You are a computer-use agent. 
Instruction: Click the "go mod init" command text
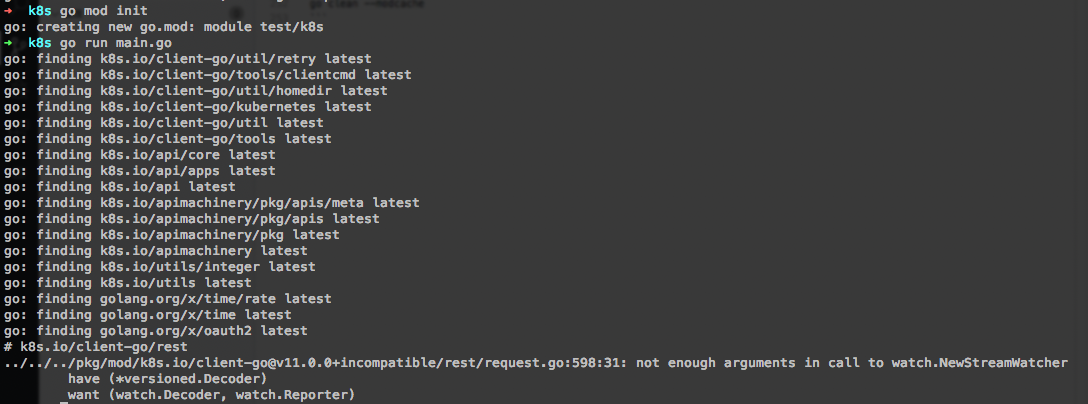106,11
